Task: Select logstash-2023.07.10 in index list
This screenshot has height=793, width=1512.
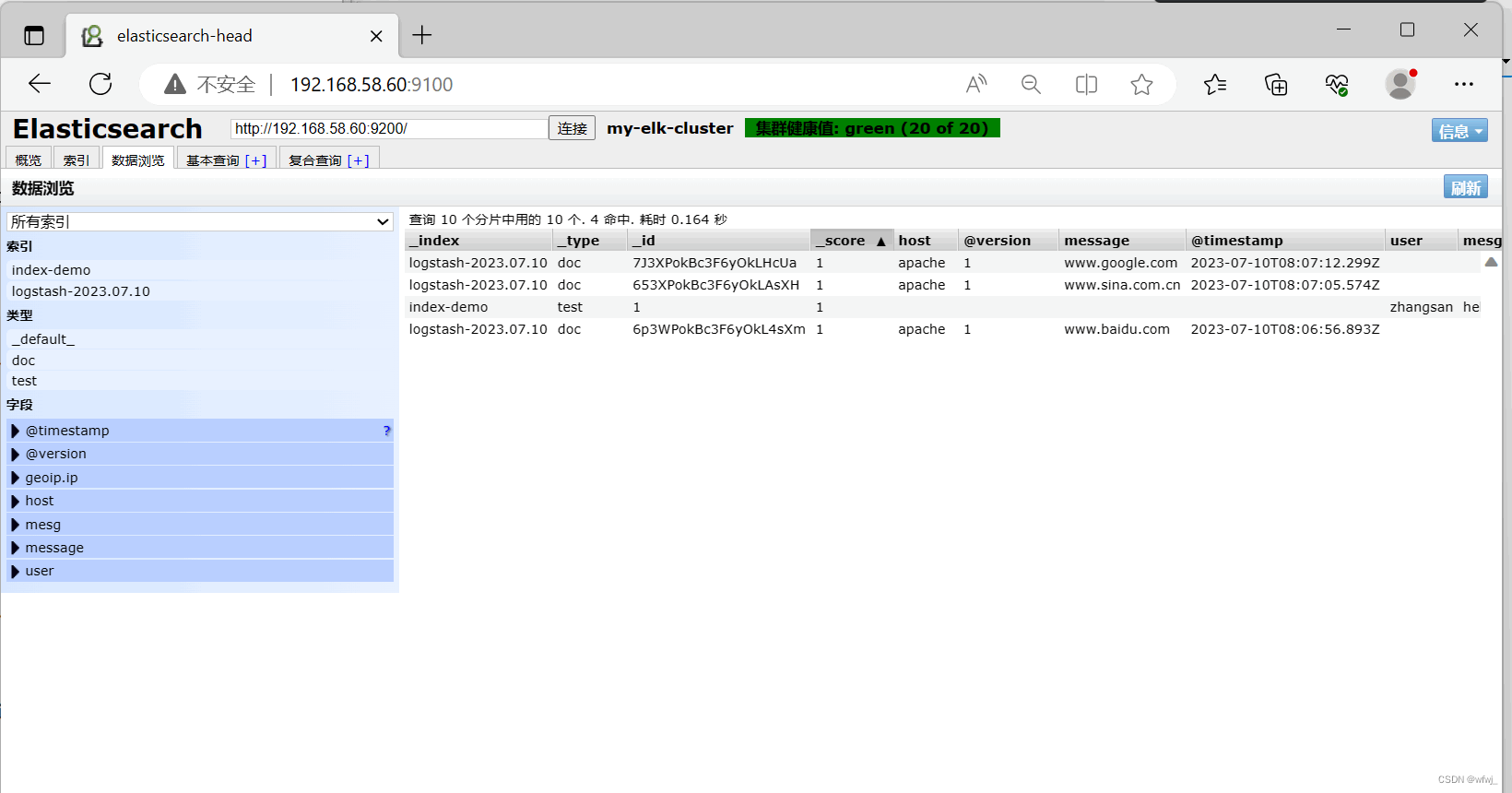Action: tap(200, 291)
